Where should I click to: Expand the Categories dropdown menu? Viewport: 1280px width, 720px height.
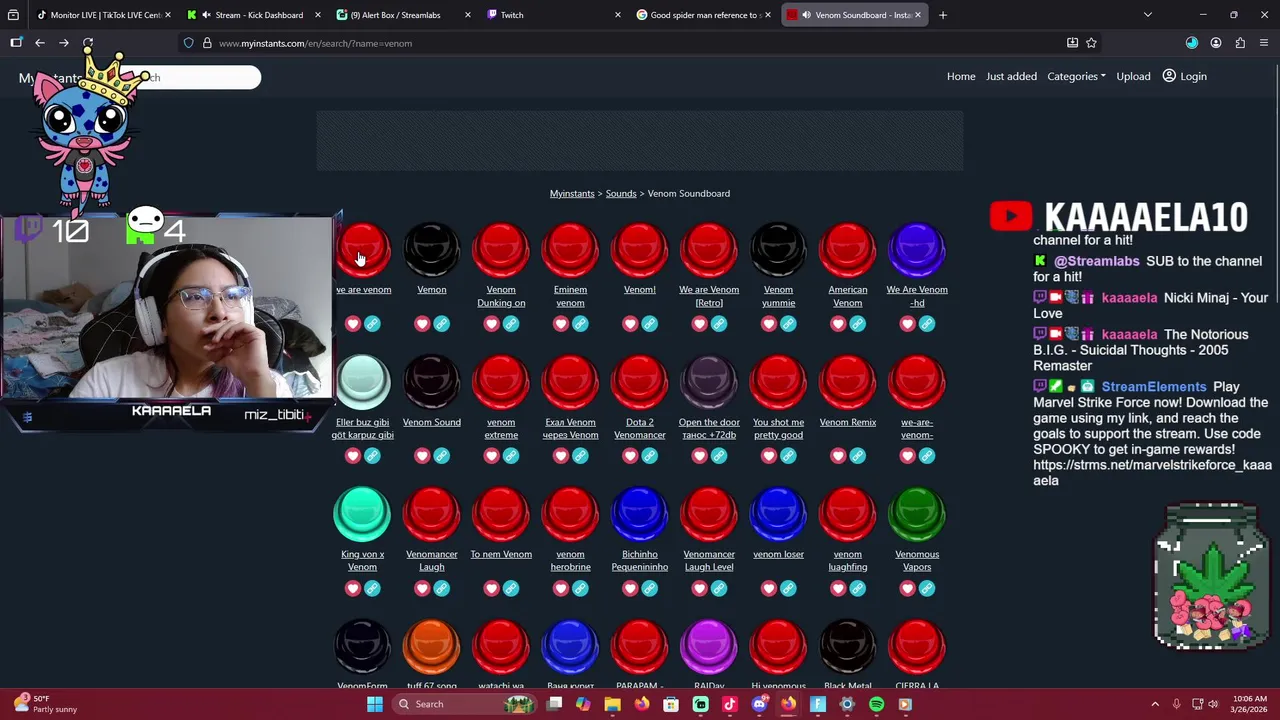tap(1076, 76)
